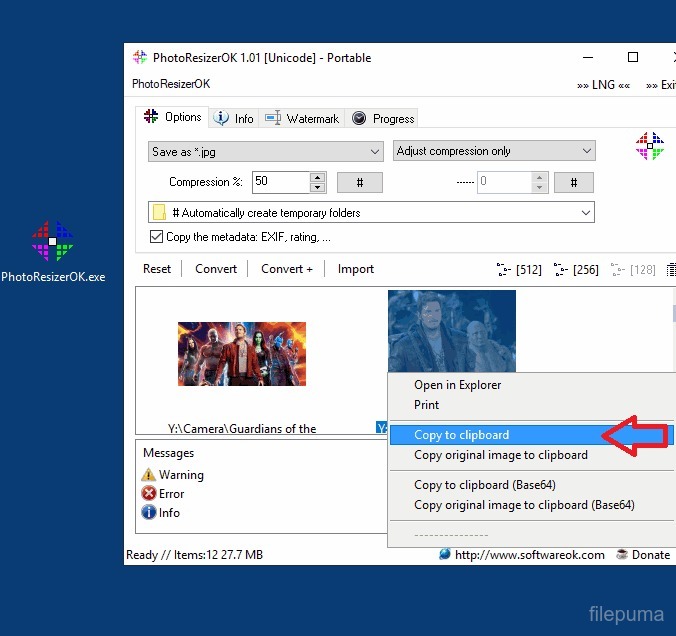
Task: Increase the Compression % spinner value
Action: click(x=318, y=177)
